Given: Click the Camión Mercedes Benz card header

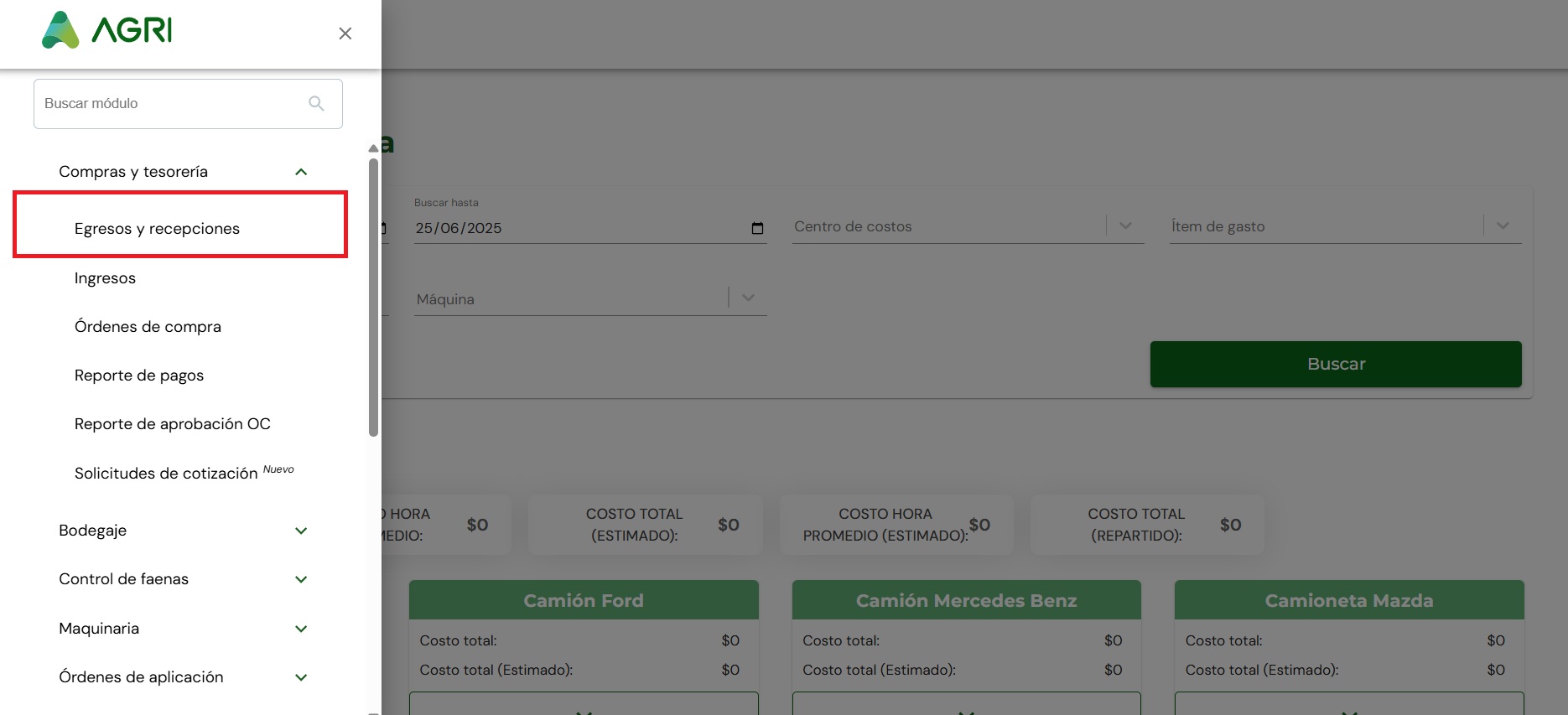Looking at the screenshot, I should point(967,600).
